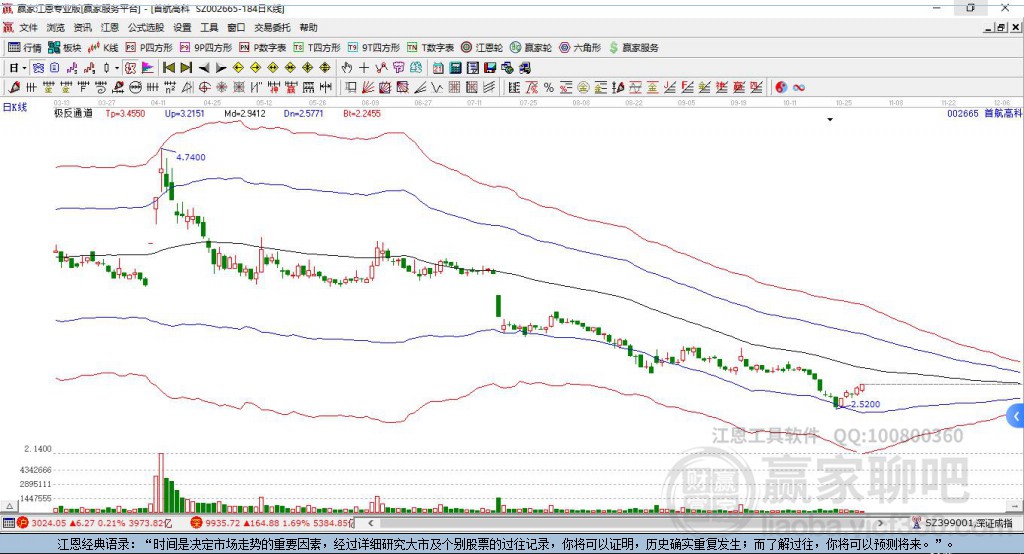Viewport: 1024px width, 554px height.
Task: Jump to last bar icon
Action: coord(186,68)
